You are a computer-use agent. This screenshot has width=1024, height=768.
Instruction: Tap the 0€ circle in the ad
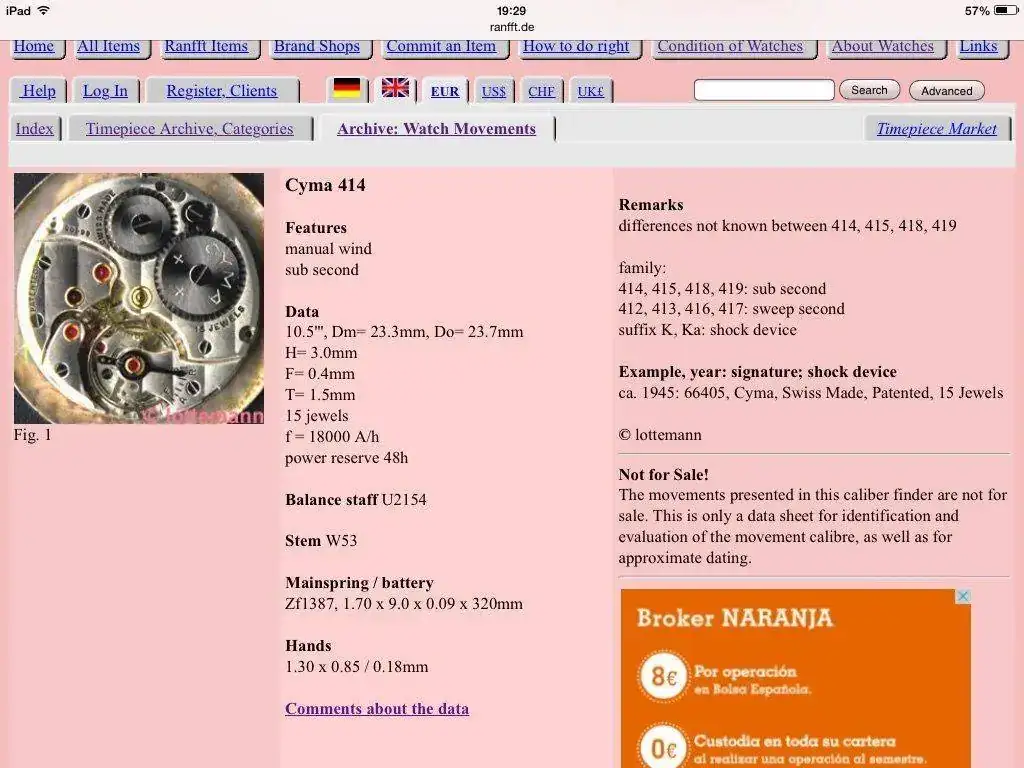point(663,747)
